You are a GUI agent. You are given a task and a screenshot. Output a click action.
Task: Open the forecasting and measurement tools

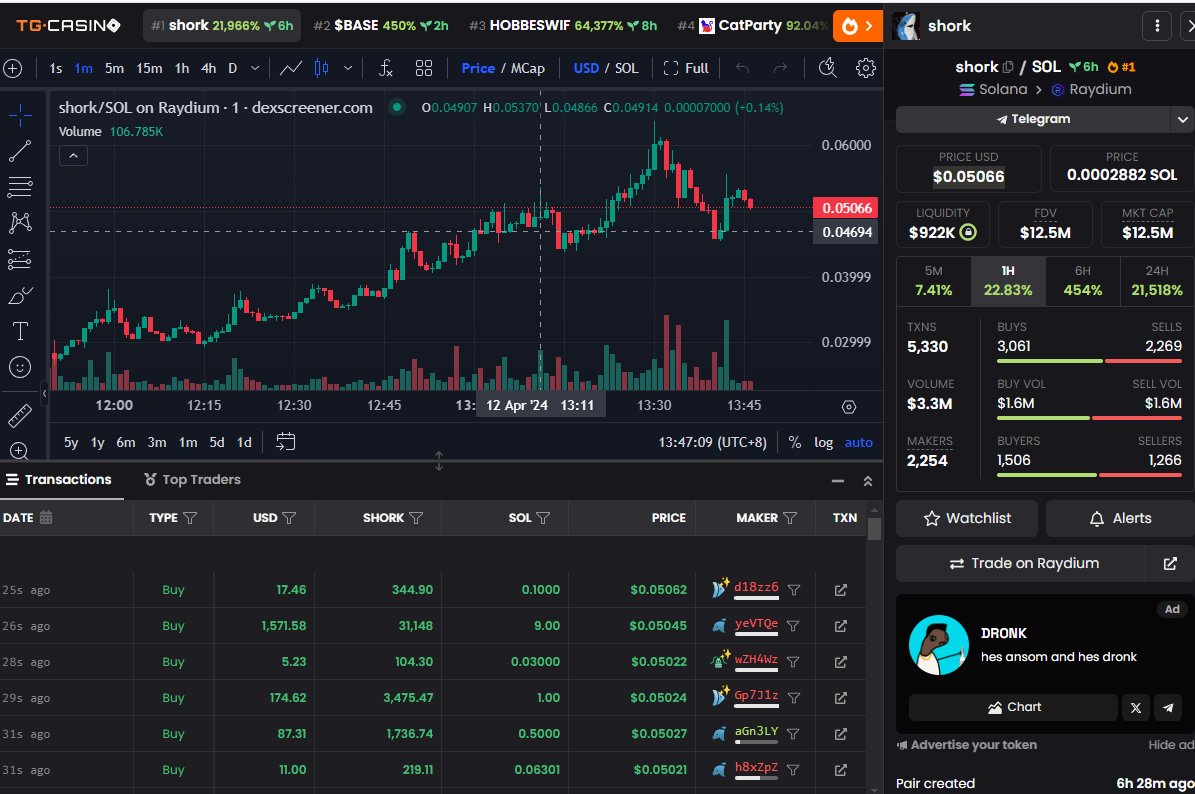point(20,259)
